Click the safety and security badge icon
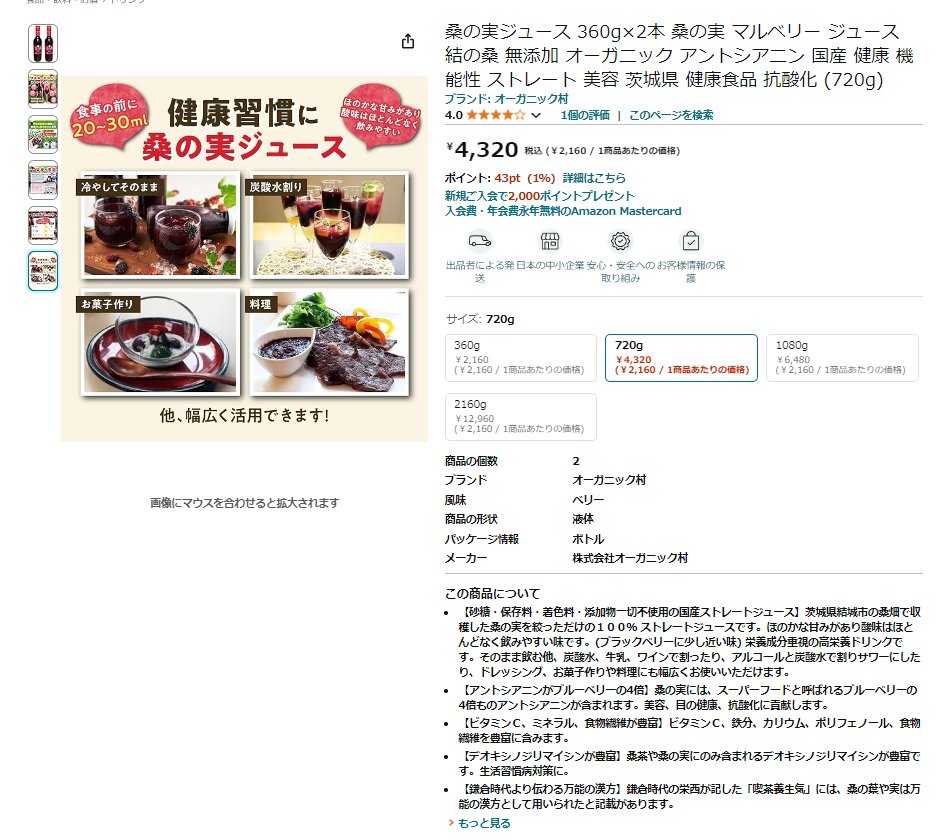This screenshot has height=840, width=941. click(620, 241)
